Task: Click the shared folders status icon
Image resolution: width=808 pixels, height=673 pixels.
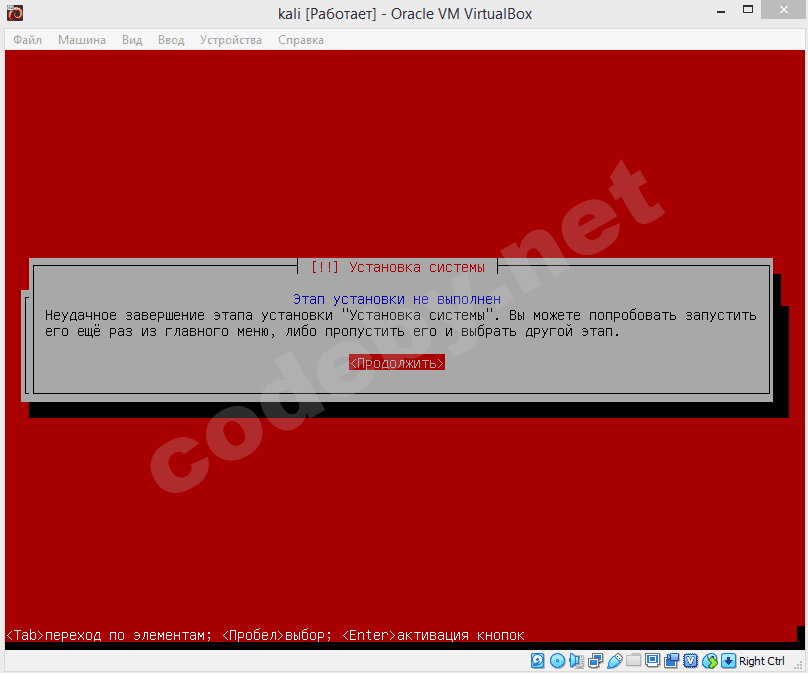Action: tap(633, 660)
